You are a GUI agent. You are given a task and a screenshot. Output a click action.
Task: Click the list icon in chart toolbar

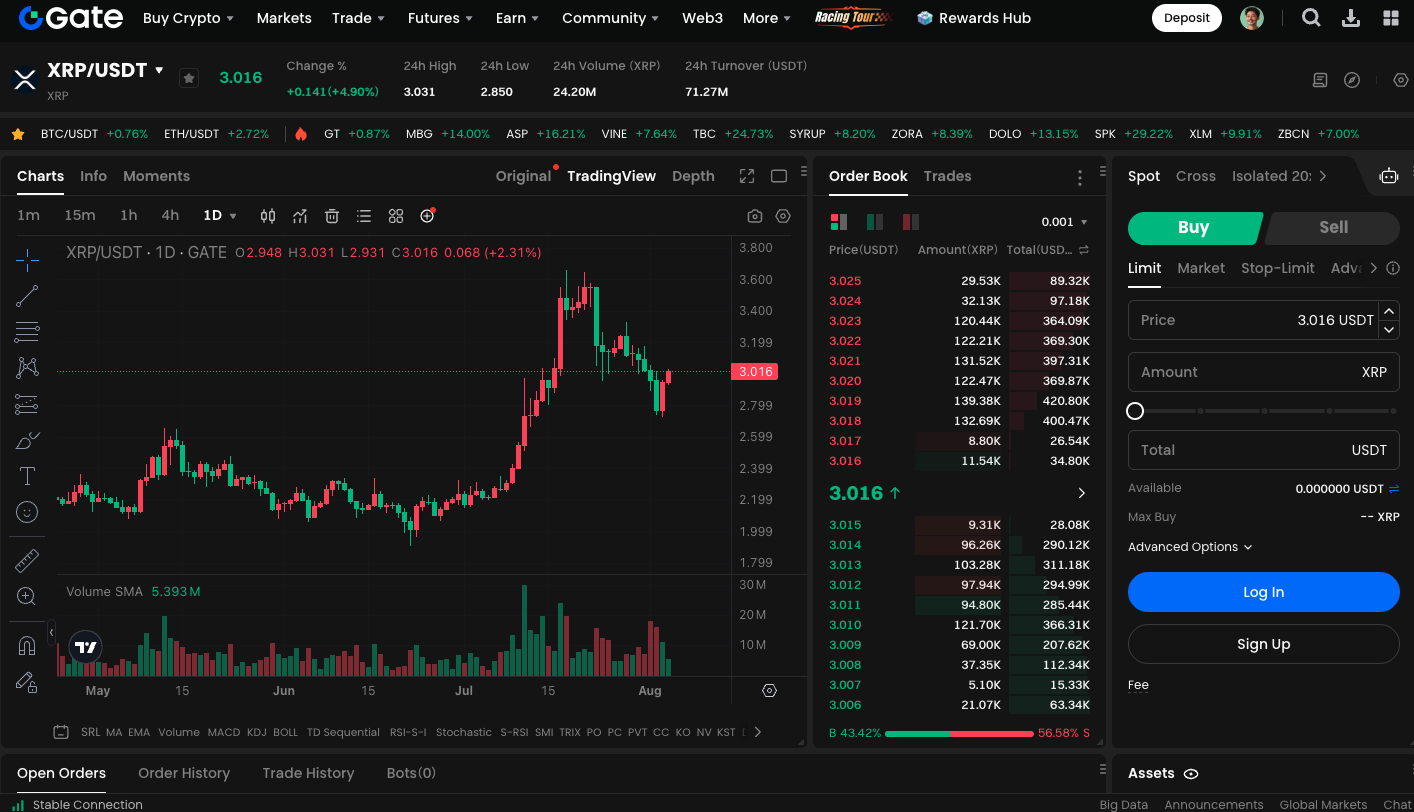click(x=364, y=216)
